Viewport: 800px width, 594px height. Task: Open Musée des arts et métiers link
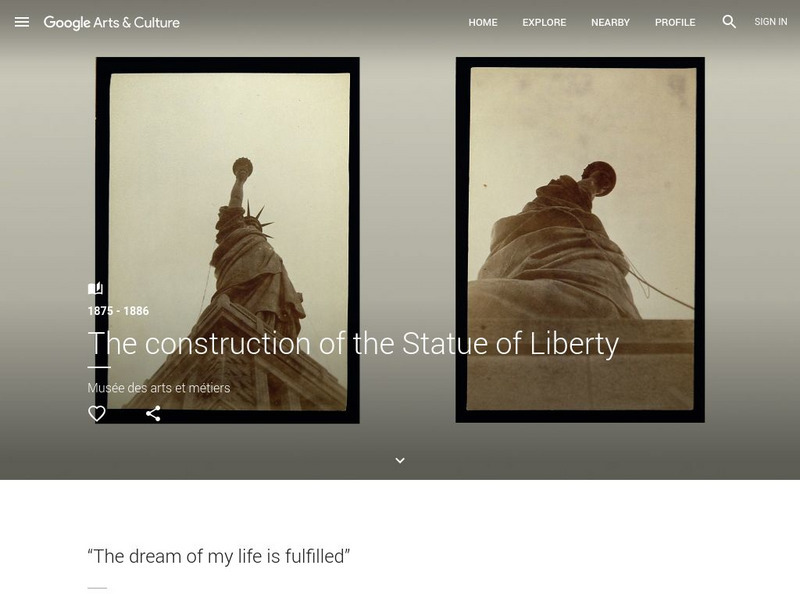159,388
